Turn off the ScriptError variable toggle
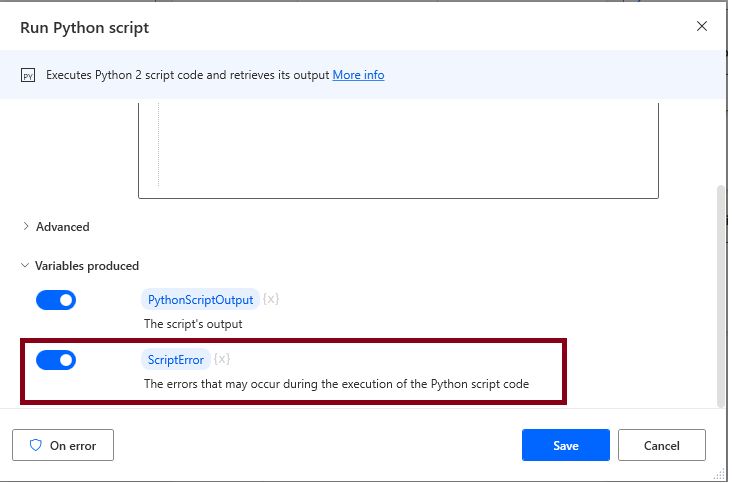The image size is (732, 483). tap(56, 360)
